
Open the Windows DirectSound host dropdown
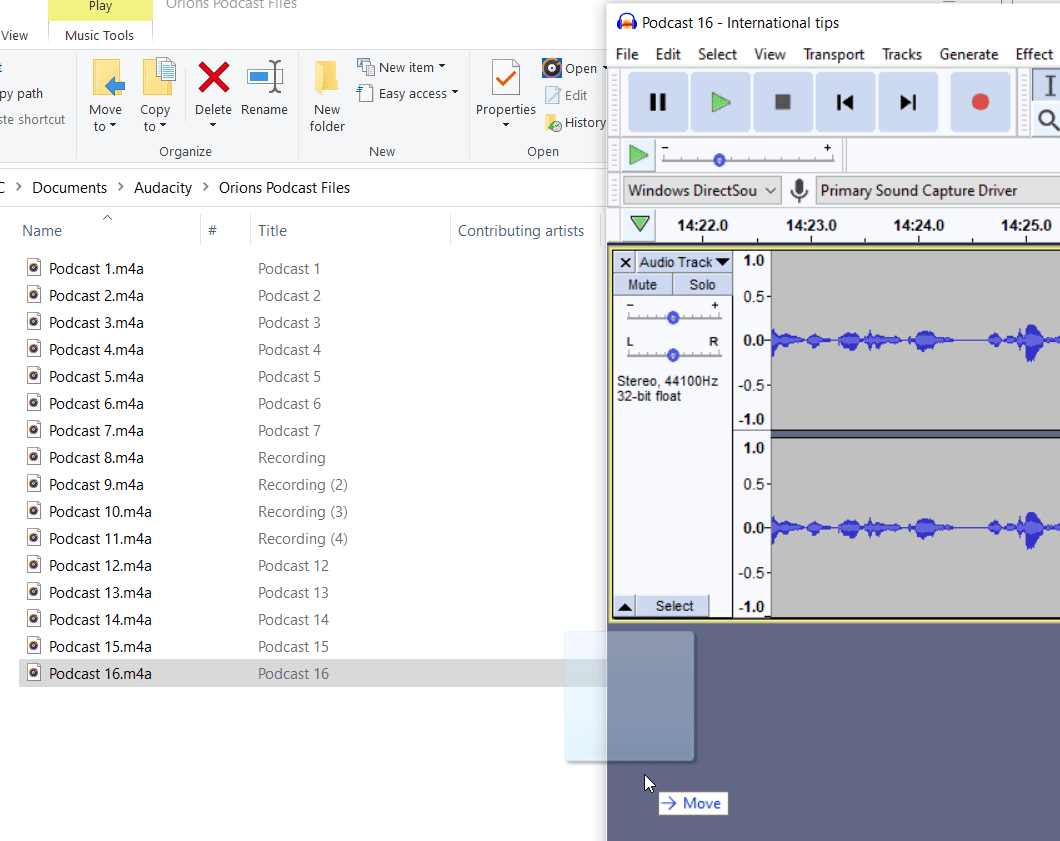(x=702, y=190)
